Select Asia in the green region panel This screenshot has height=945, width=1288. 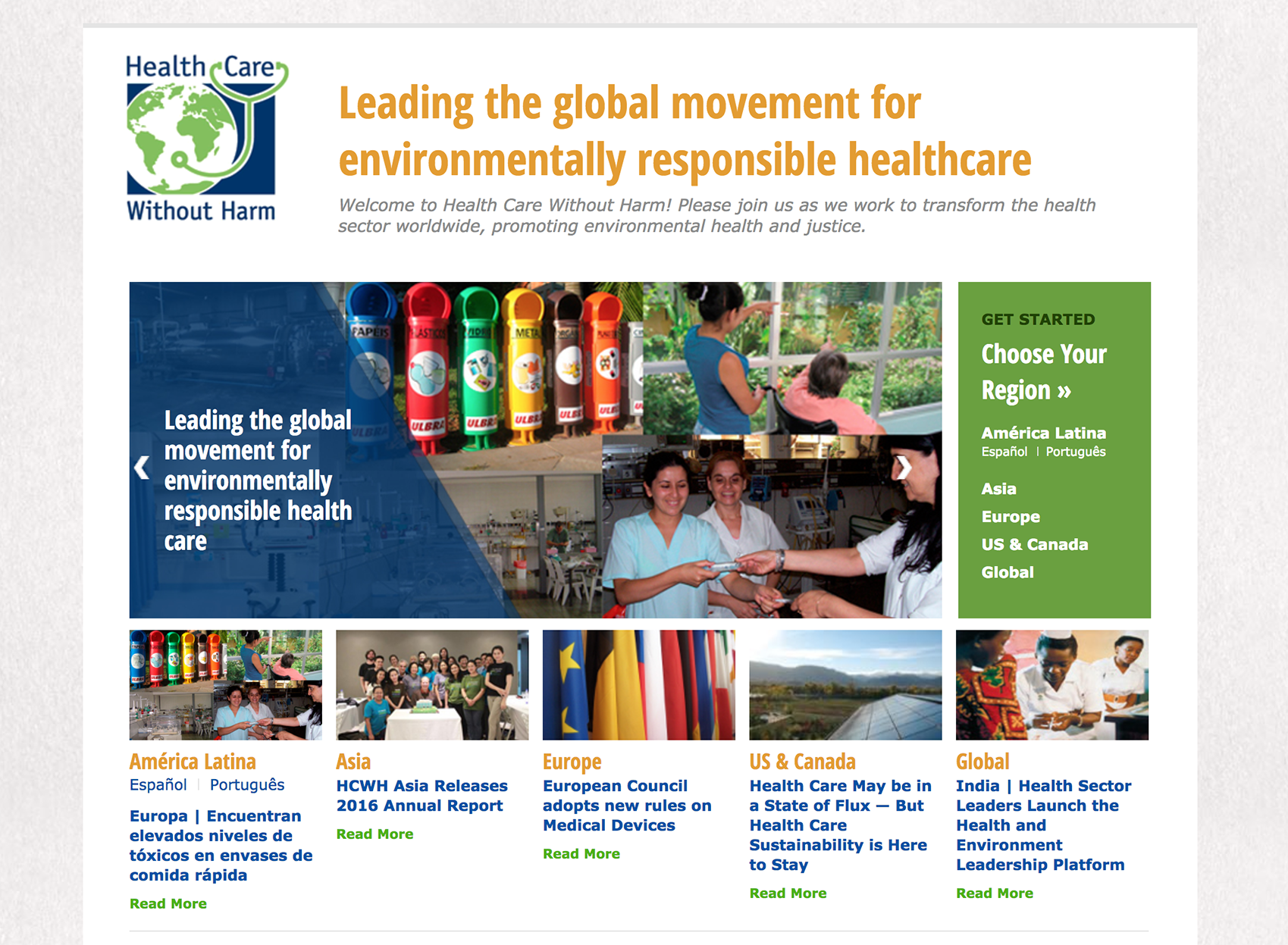[998, 489]
